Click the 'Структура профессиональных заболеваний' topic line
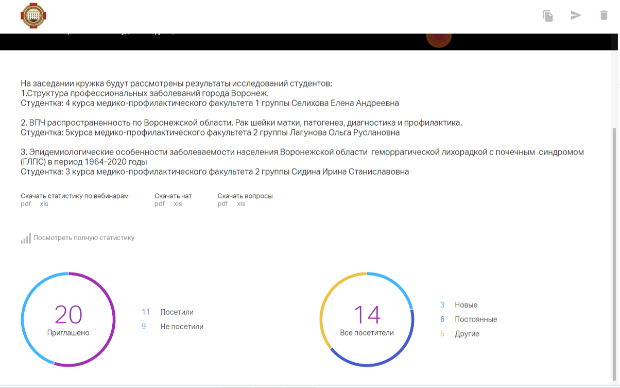Viewport: 620px width, 388px height. (x=145, y=93)
